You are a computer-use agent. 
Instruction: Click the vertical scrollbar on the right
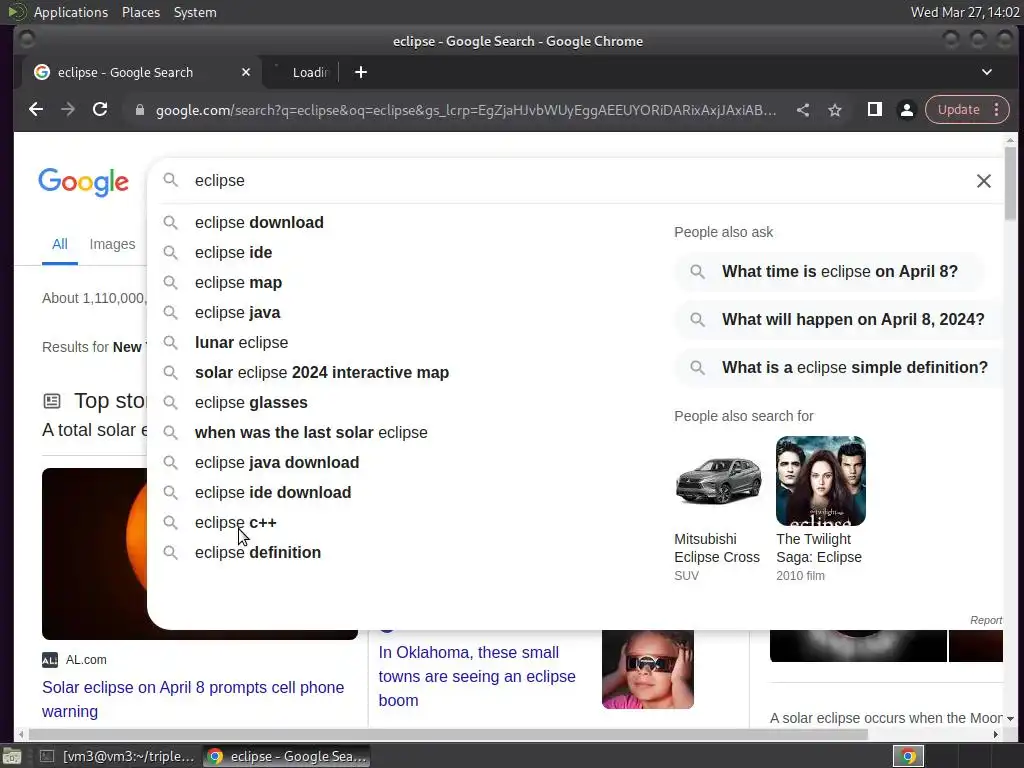(x=1010, y=185)
